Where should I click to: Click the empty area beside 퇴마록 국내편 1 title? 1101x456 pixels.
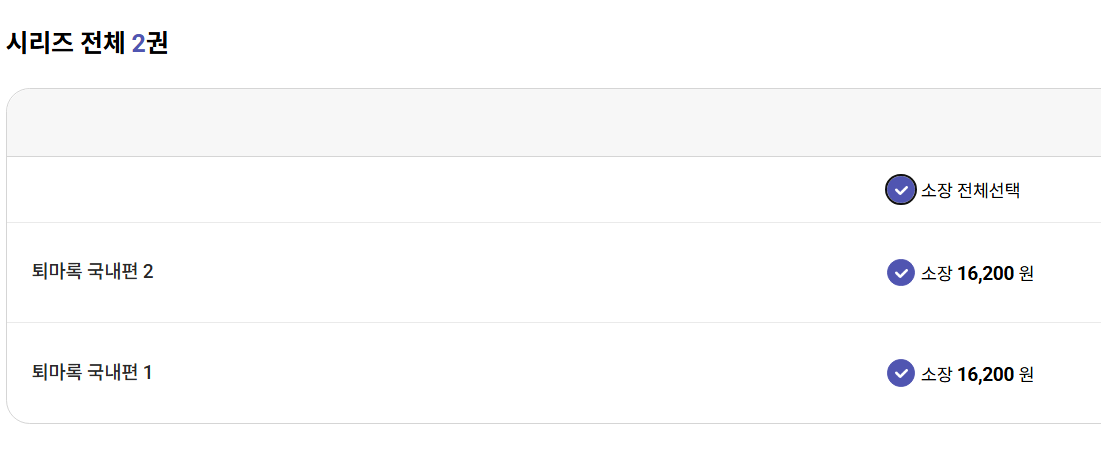point(500,373)
